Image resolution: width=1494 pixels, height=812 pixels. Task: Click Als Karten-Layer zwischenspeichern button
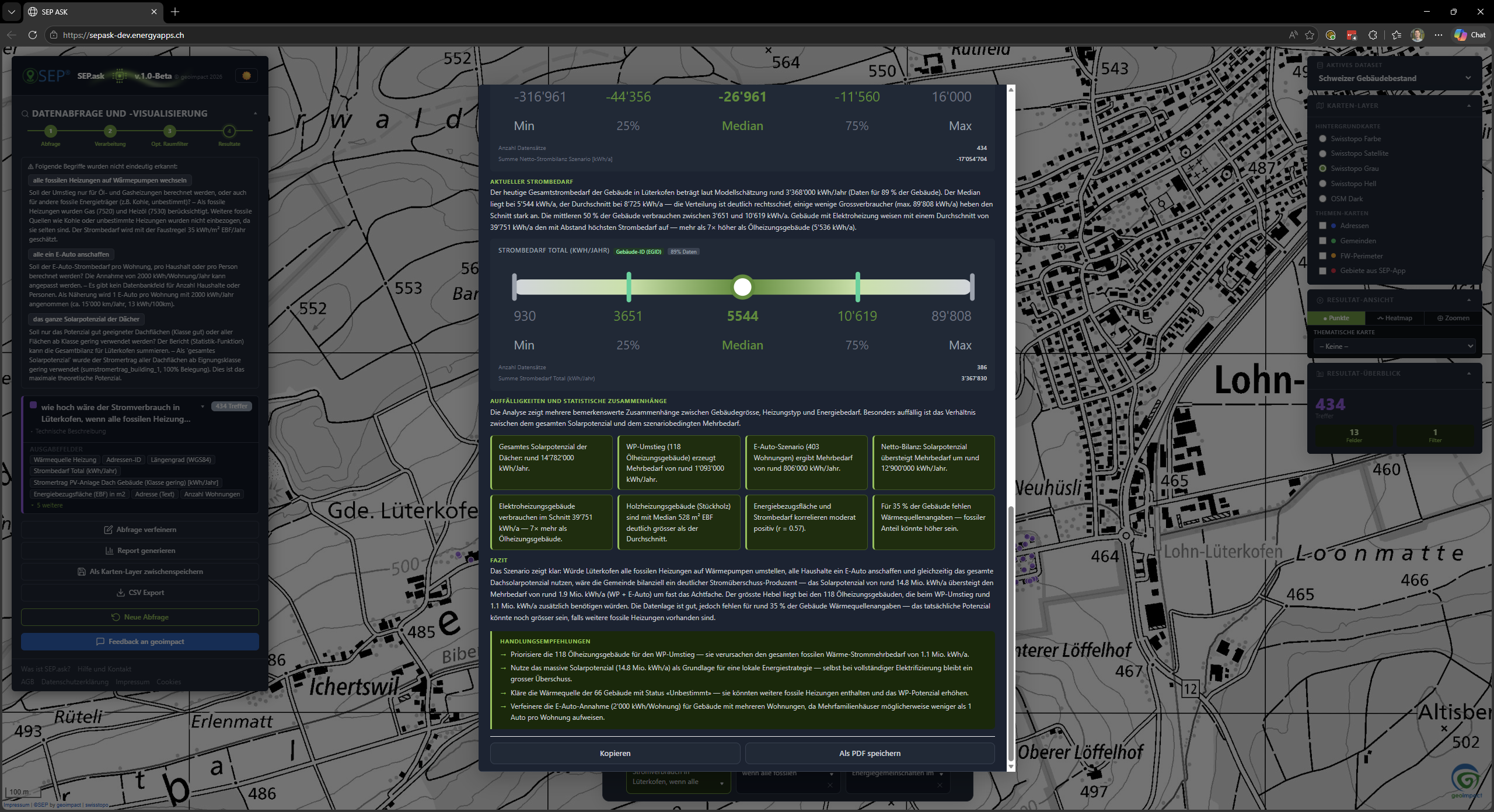(x=140, y=572)
